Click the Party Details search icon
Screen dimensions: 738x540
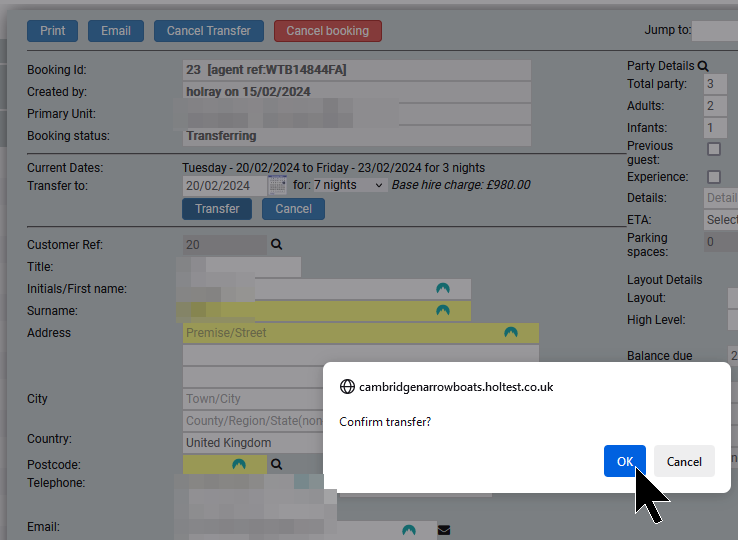703,66
